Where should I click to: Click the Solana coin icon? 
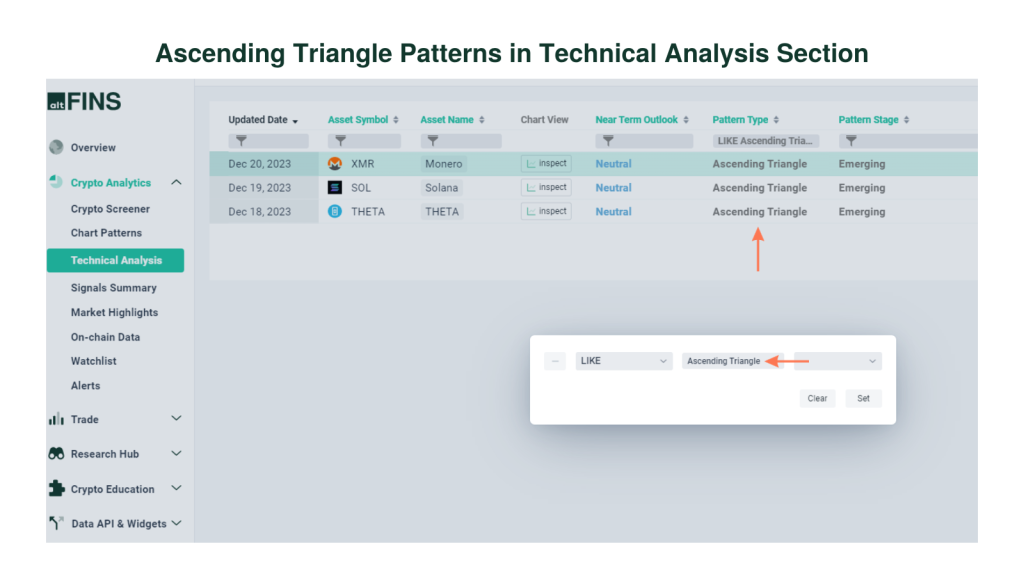(x=335, y=187)
